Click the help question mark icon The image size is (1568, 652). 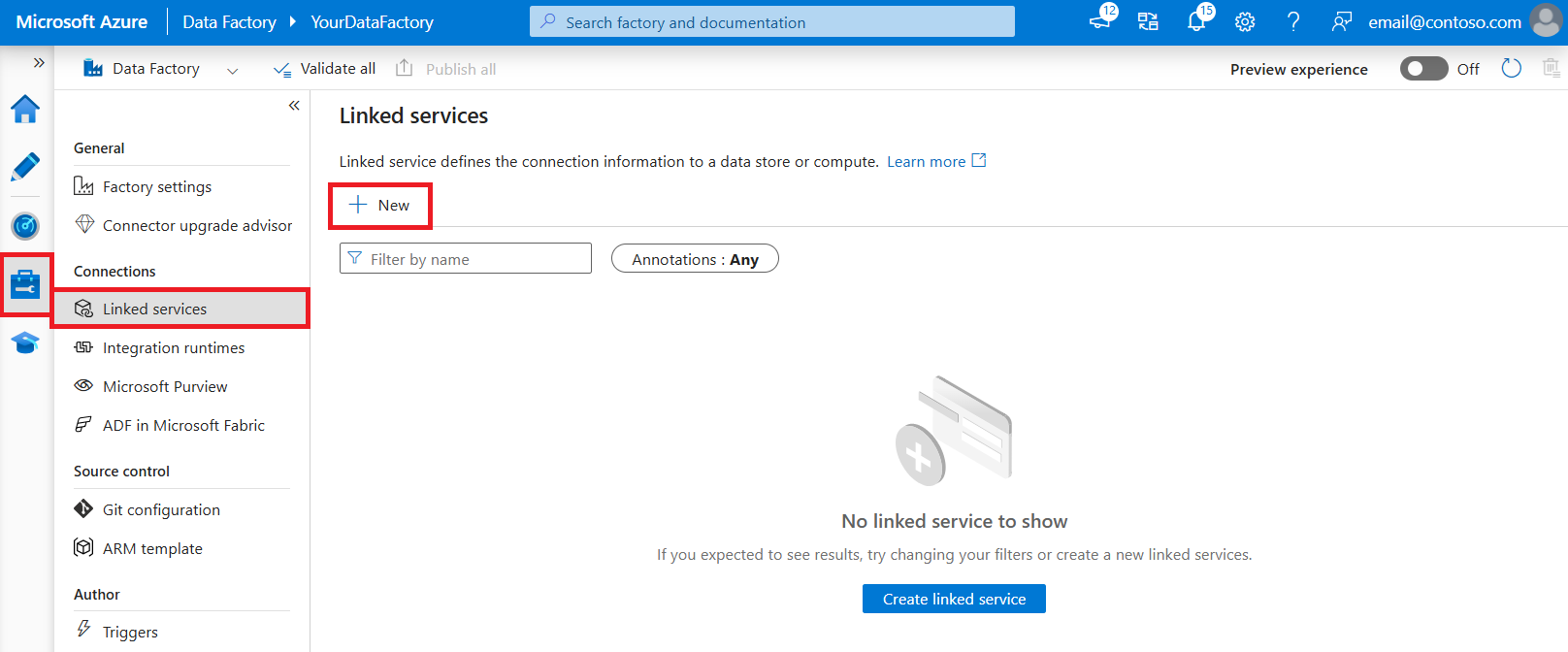(x=1292, y=21)
